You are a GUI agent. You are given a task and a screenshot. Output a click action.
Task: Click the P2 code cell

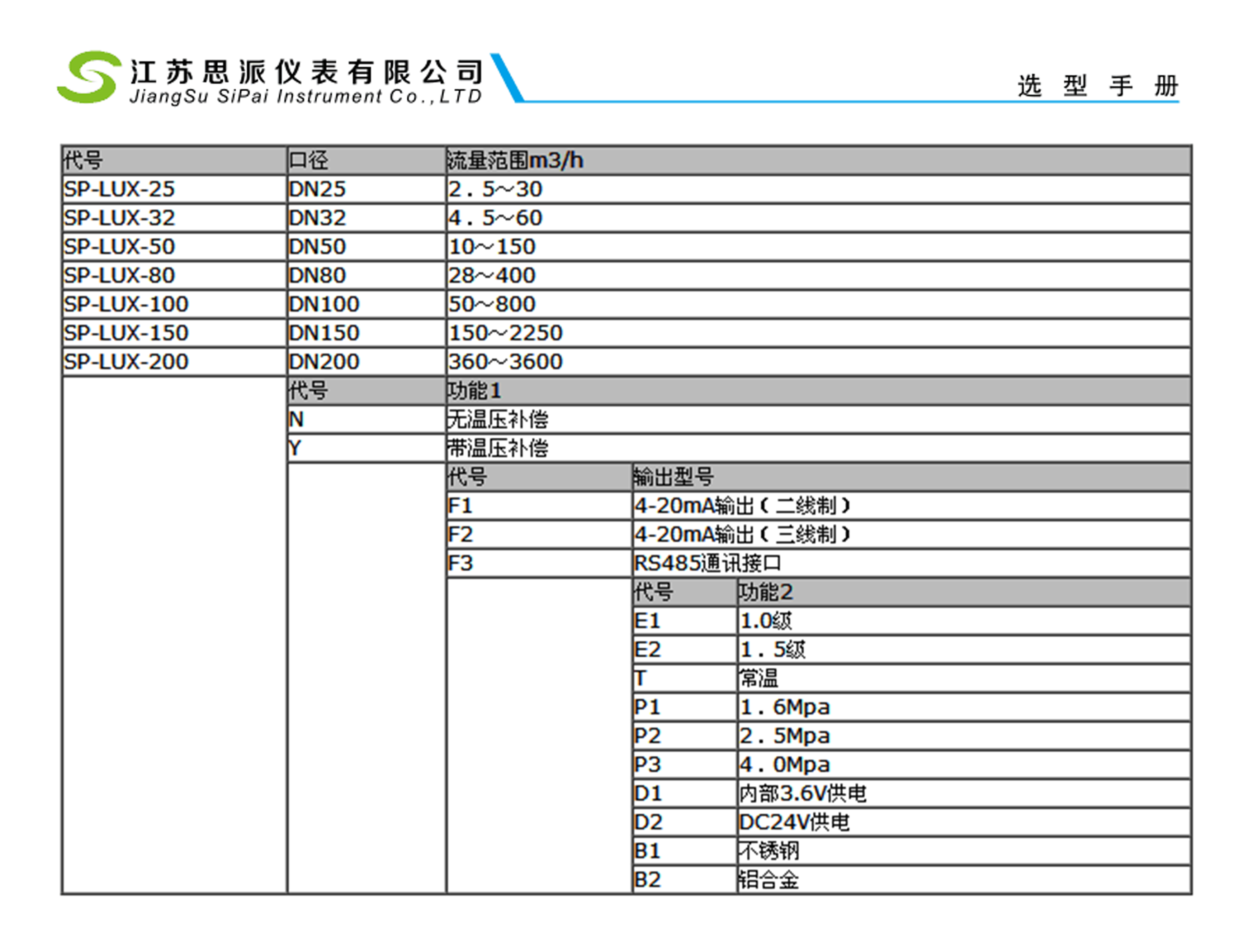coord(685,736)
